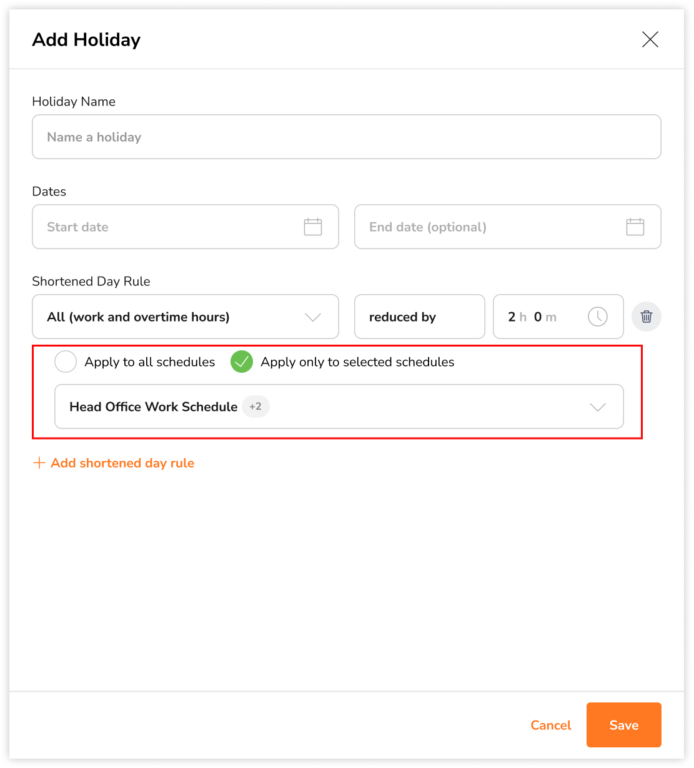Click the hours value in the duration field
This screenshot has width=694, height=768.
coord(513,317)
